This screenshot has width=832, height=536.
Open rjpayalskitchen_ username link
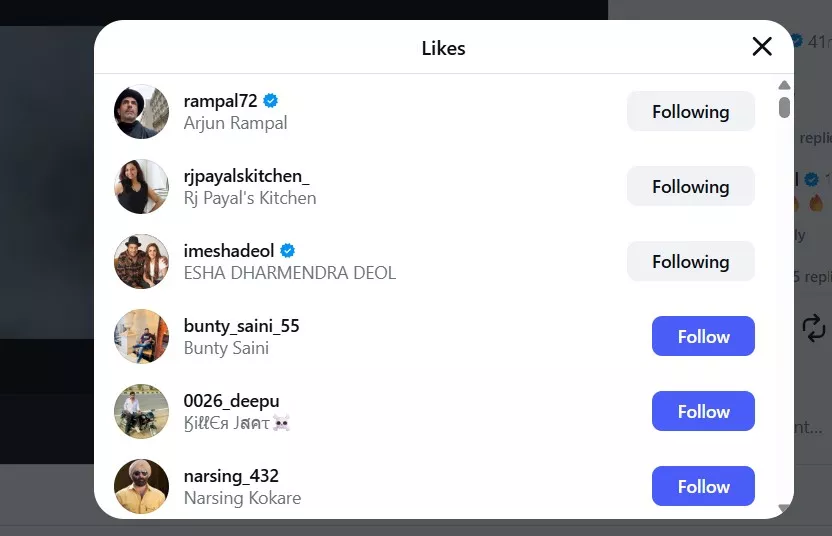point(246,176)
